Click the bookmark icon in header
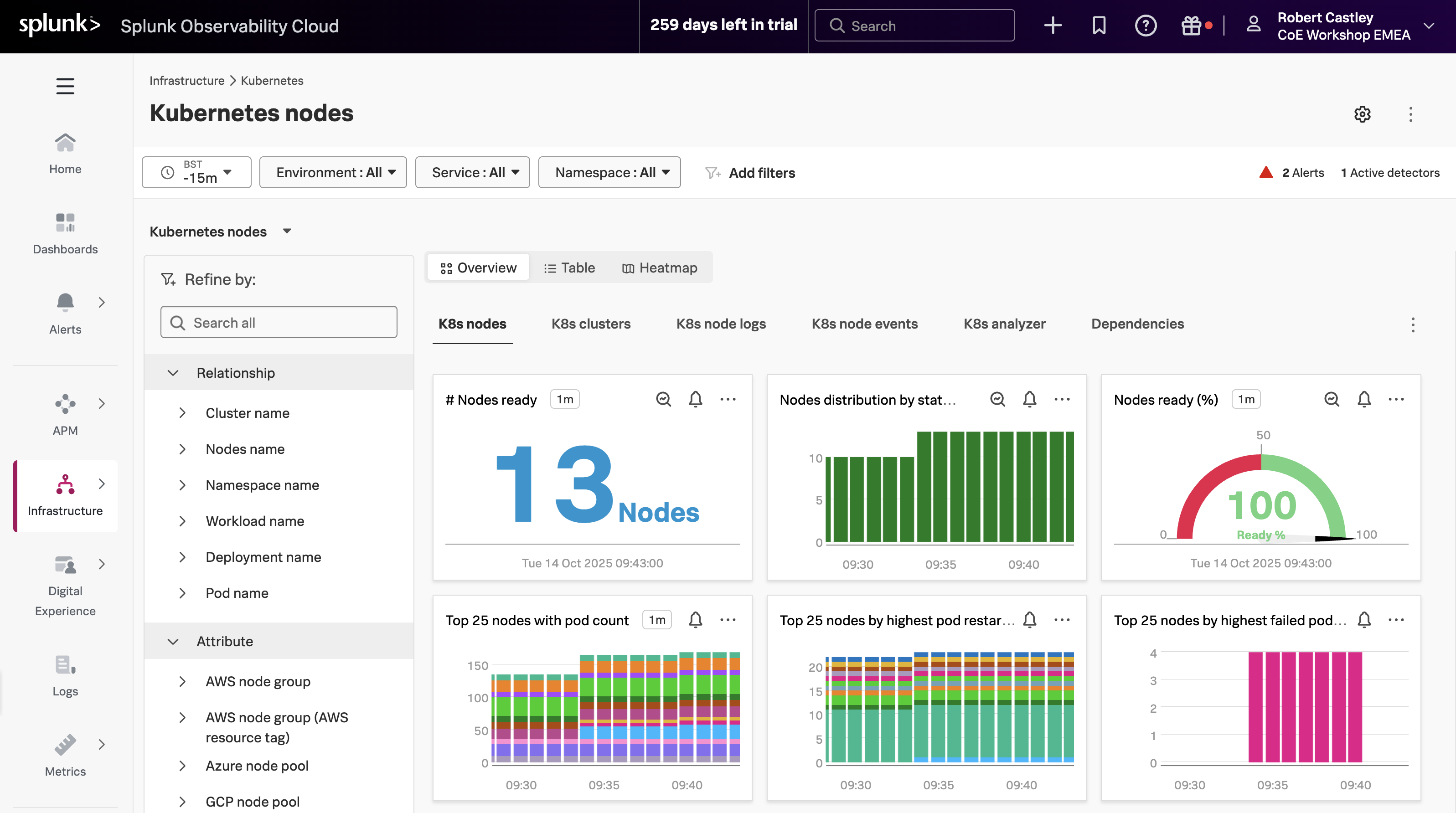 [1099, 26]
